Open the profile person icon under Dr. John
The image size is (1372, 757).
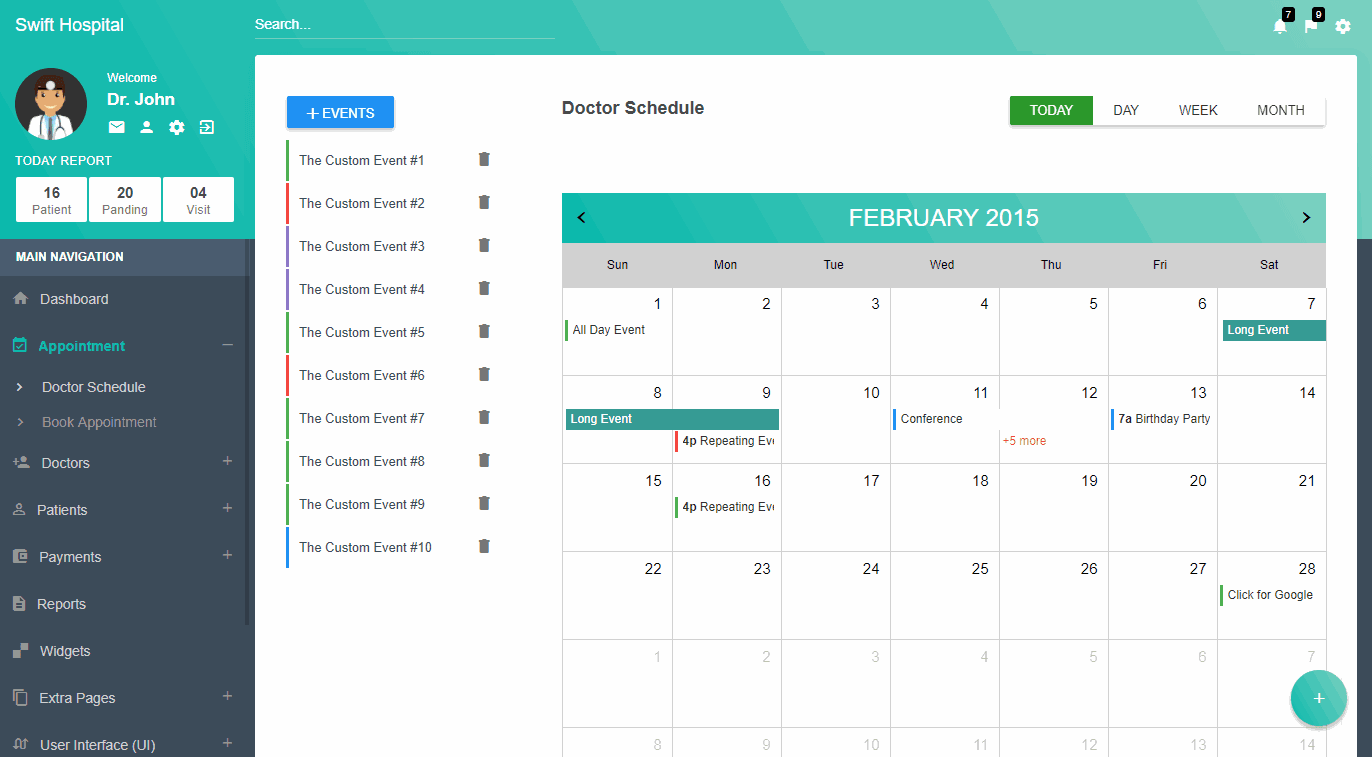point(146,127)
